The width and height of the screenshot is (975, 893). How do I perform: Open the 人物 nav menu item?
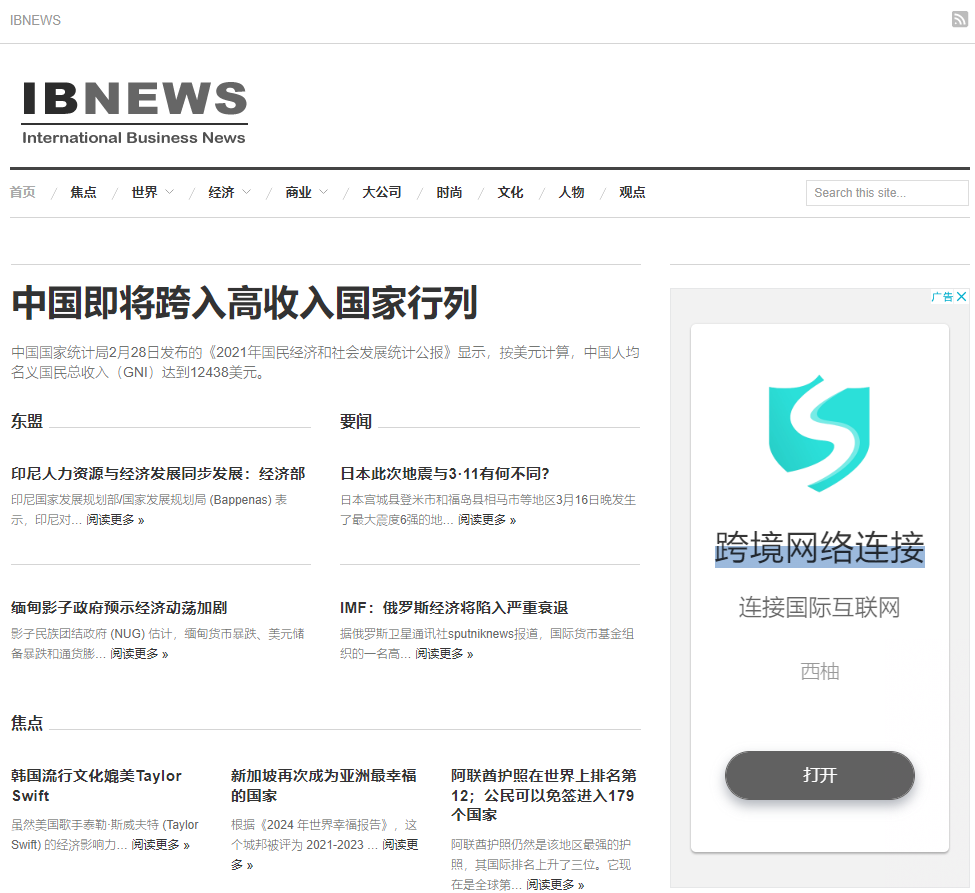coord(571,192)
